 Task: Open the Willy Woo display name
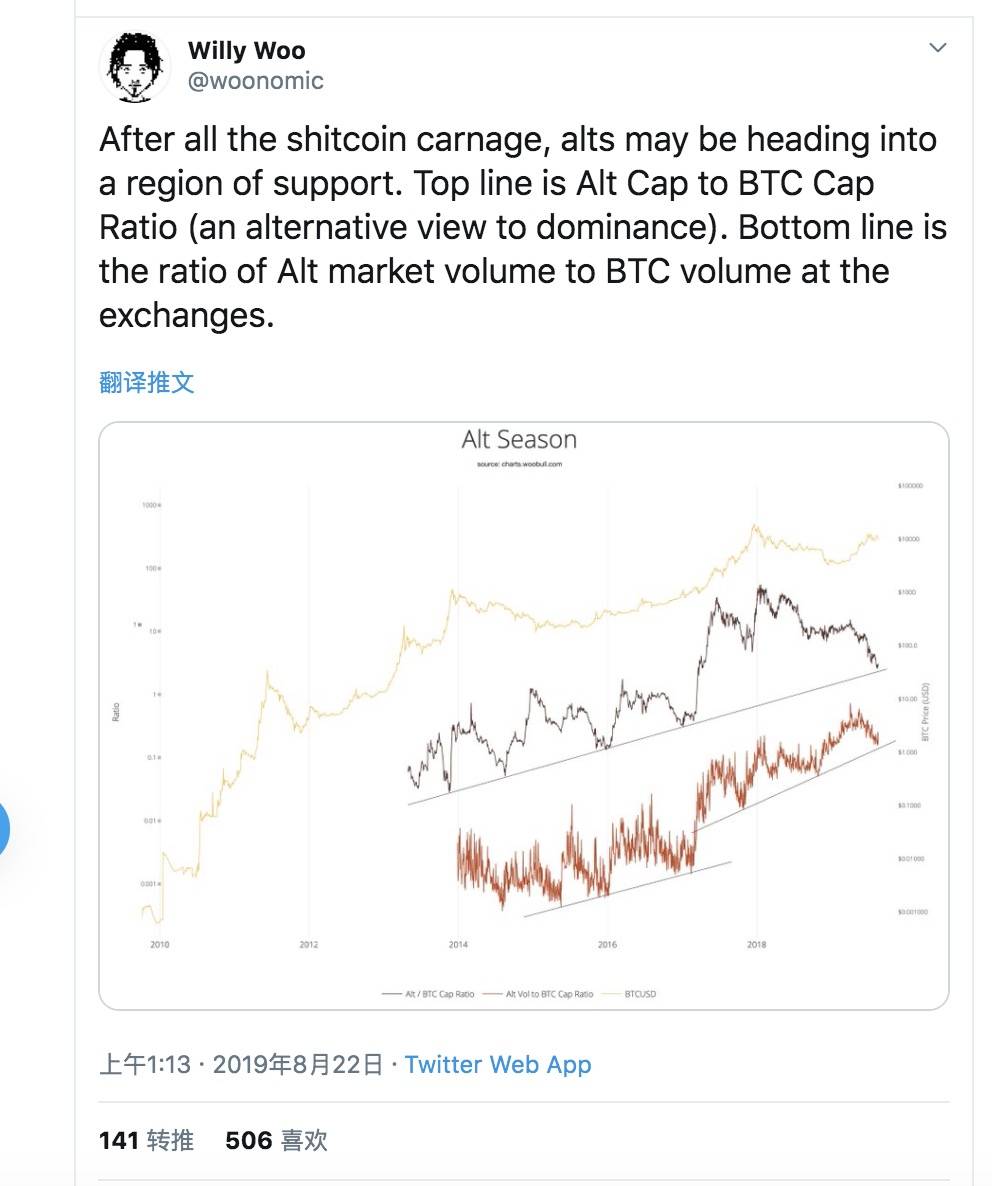pos(246,50)
